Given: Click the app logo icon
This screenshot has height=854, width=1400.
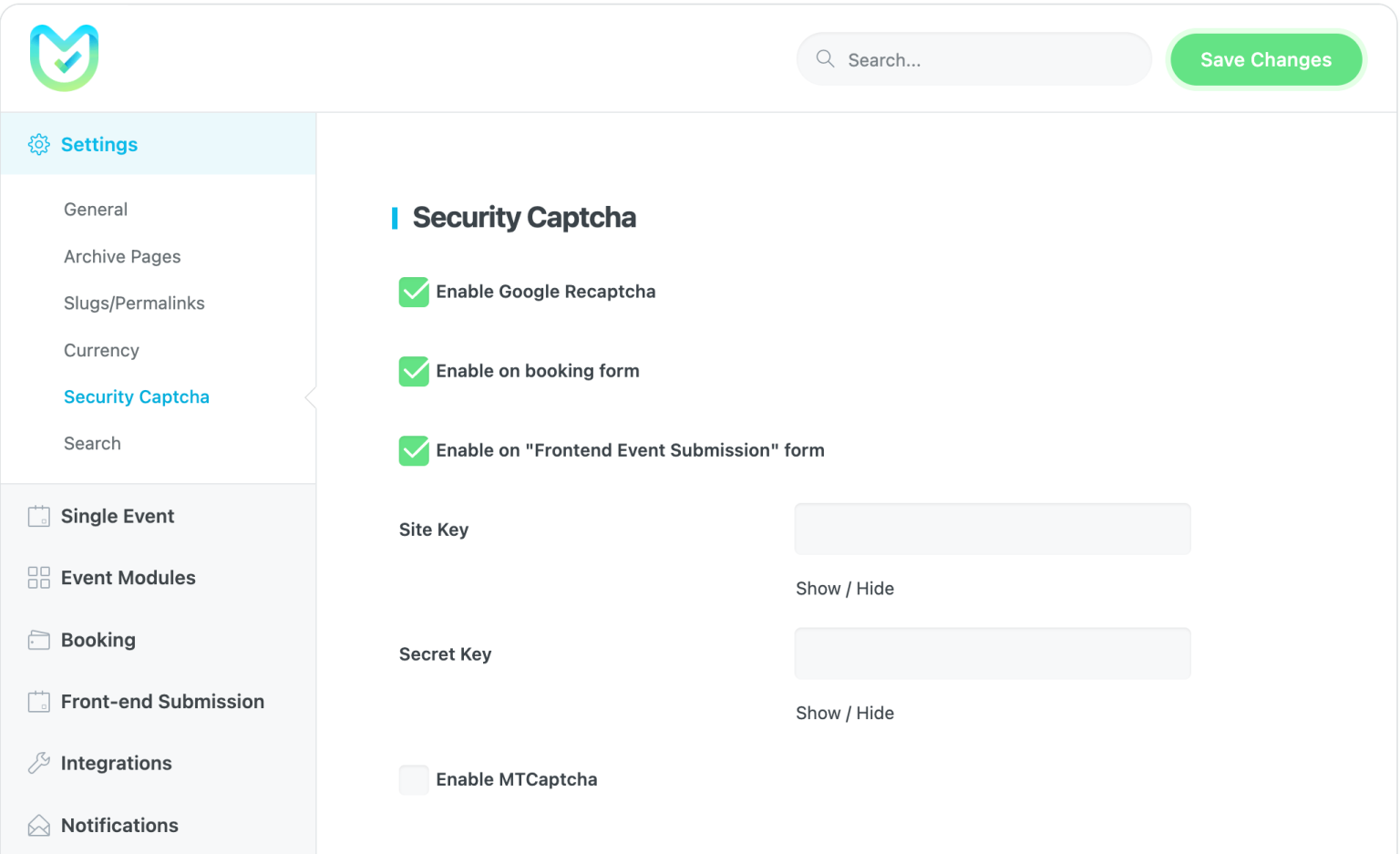Looking at the screenshot, I should coord(64,58).
